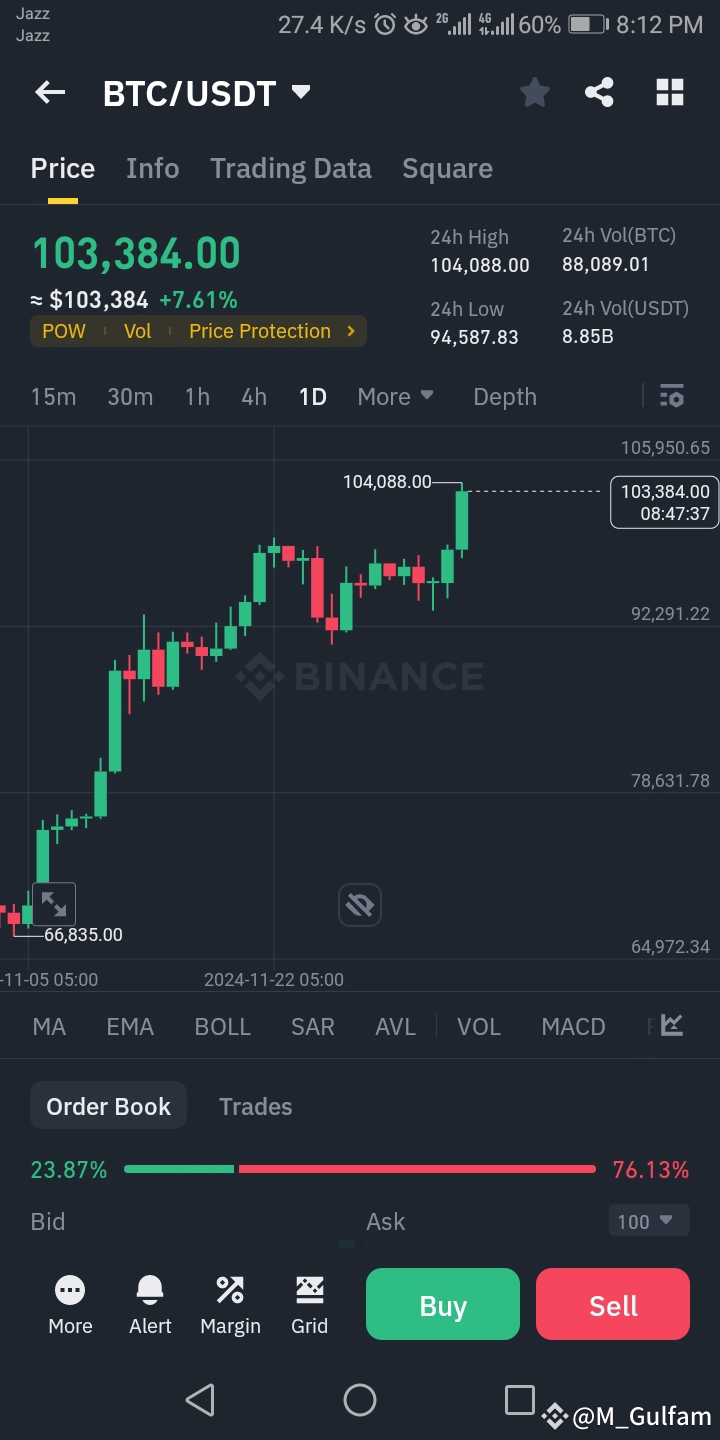Toggle the MA indicator

tap(49, 1027)
